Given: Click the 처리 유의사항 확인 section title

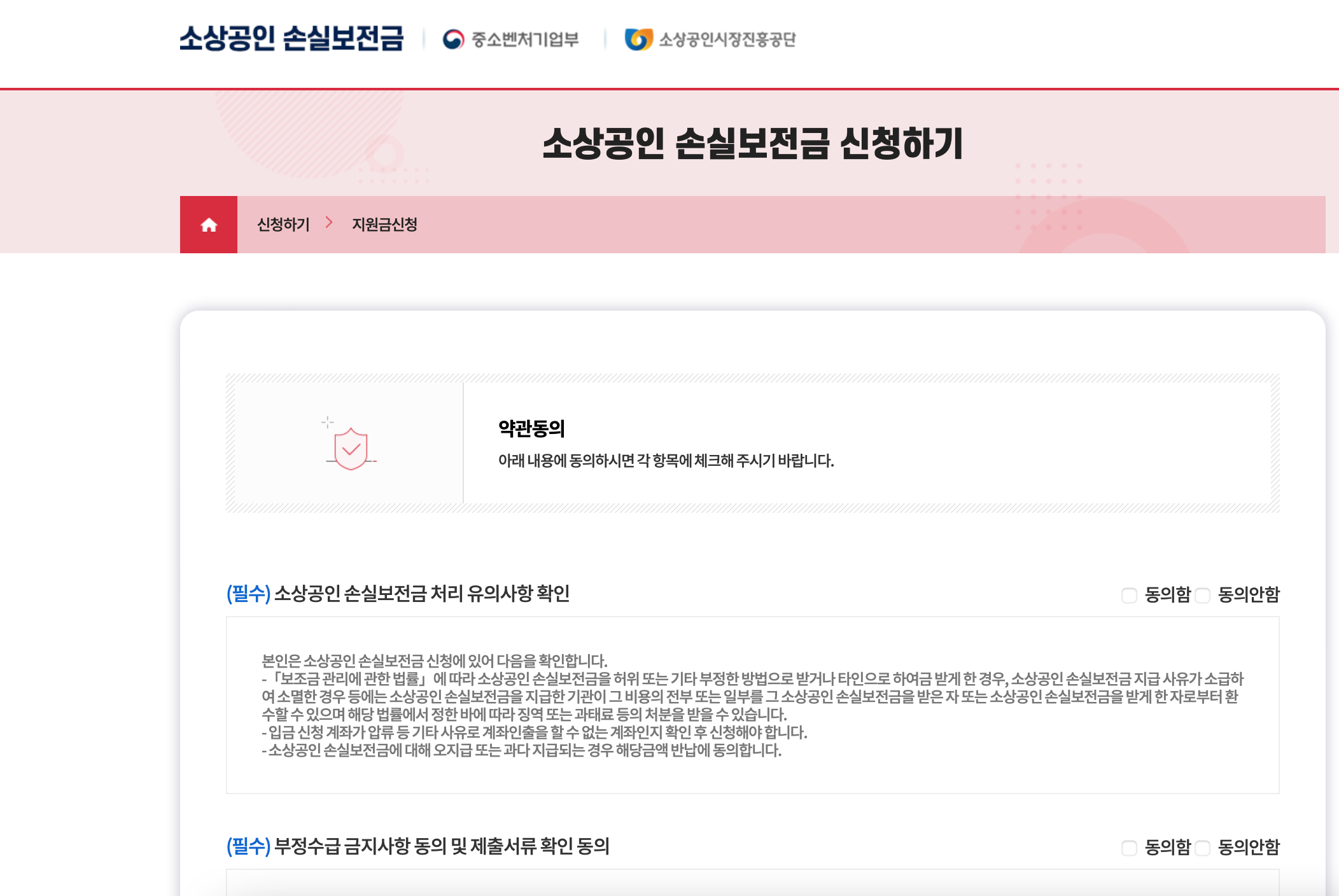Looking at the screenshot, I should pyautogui.click(x=421, y=594).
